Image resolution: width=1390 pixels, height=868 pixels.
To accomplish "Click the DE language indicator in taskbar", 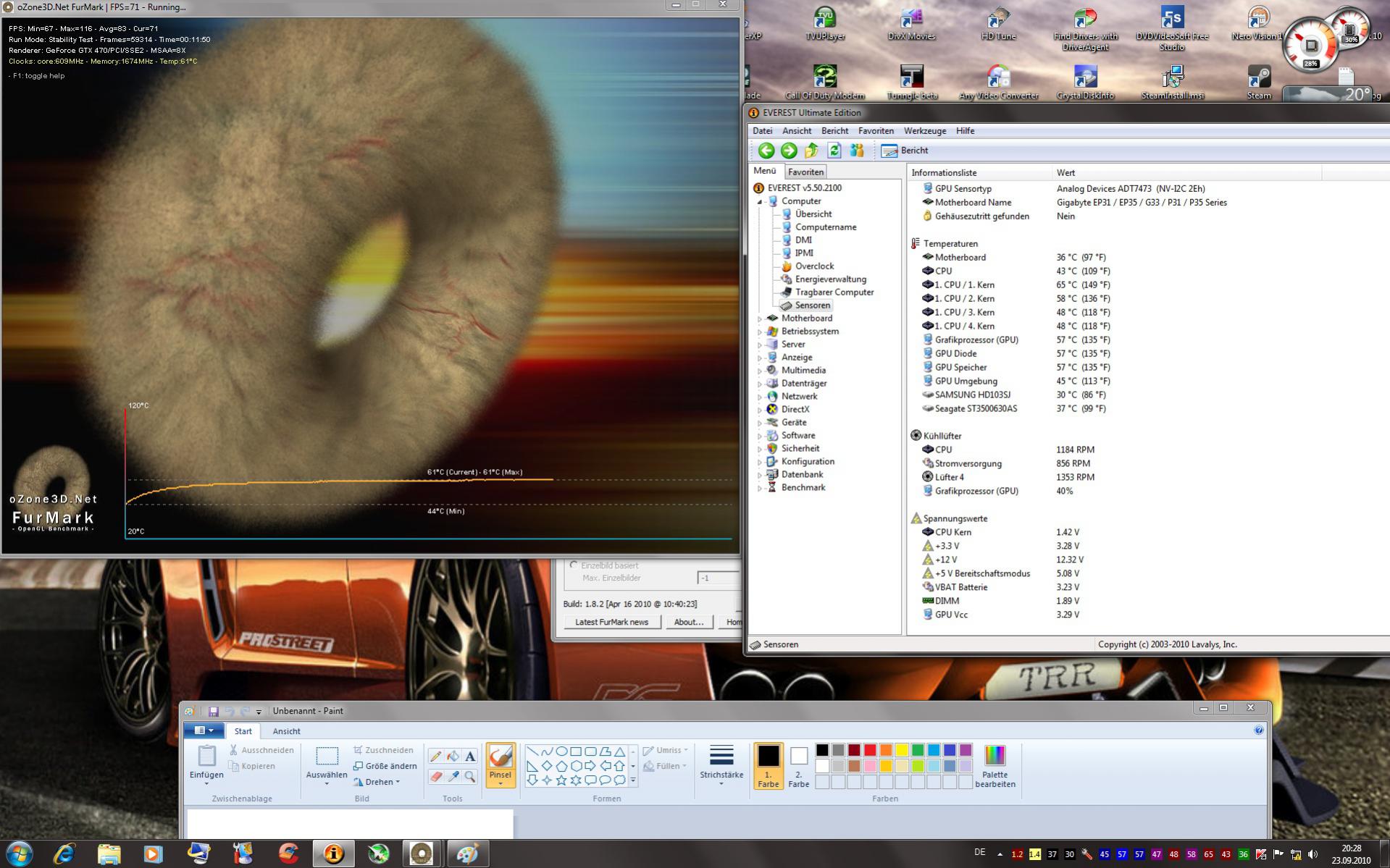I will click(x=980, y=853).
